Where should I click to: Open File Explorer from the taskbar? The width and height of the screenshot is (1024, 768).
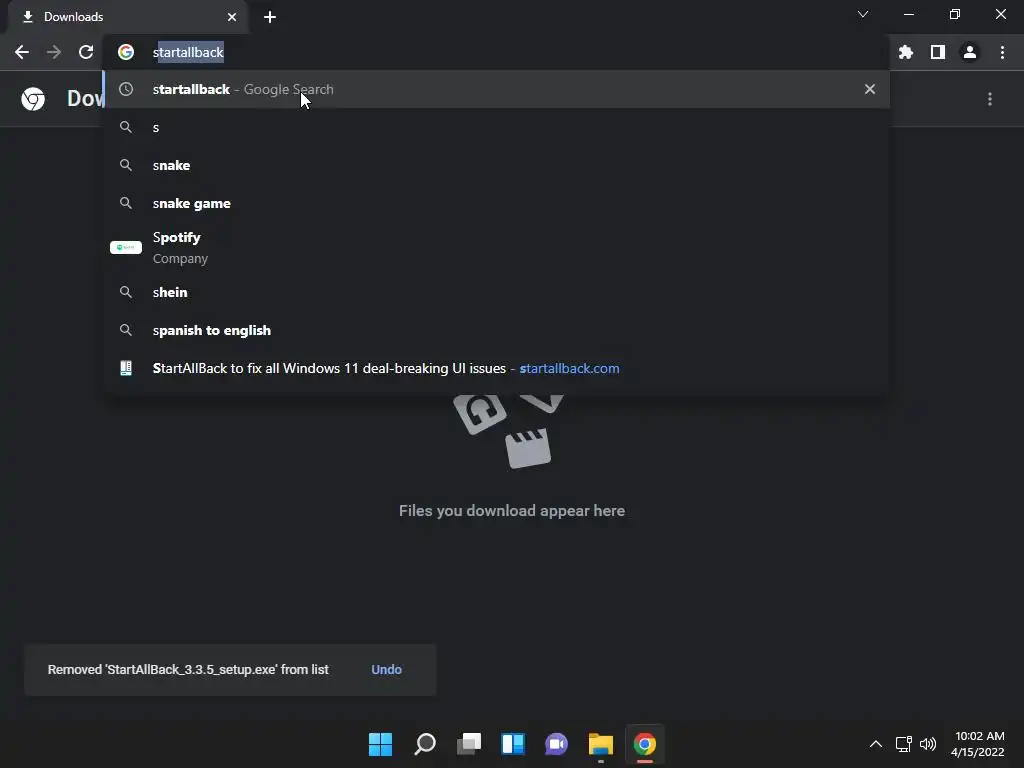coord(601,744)
